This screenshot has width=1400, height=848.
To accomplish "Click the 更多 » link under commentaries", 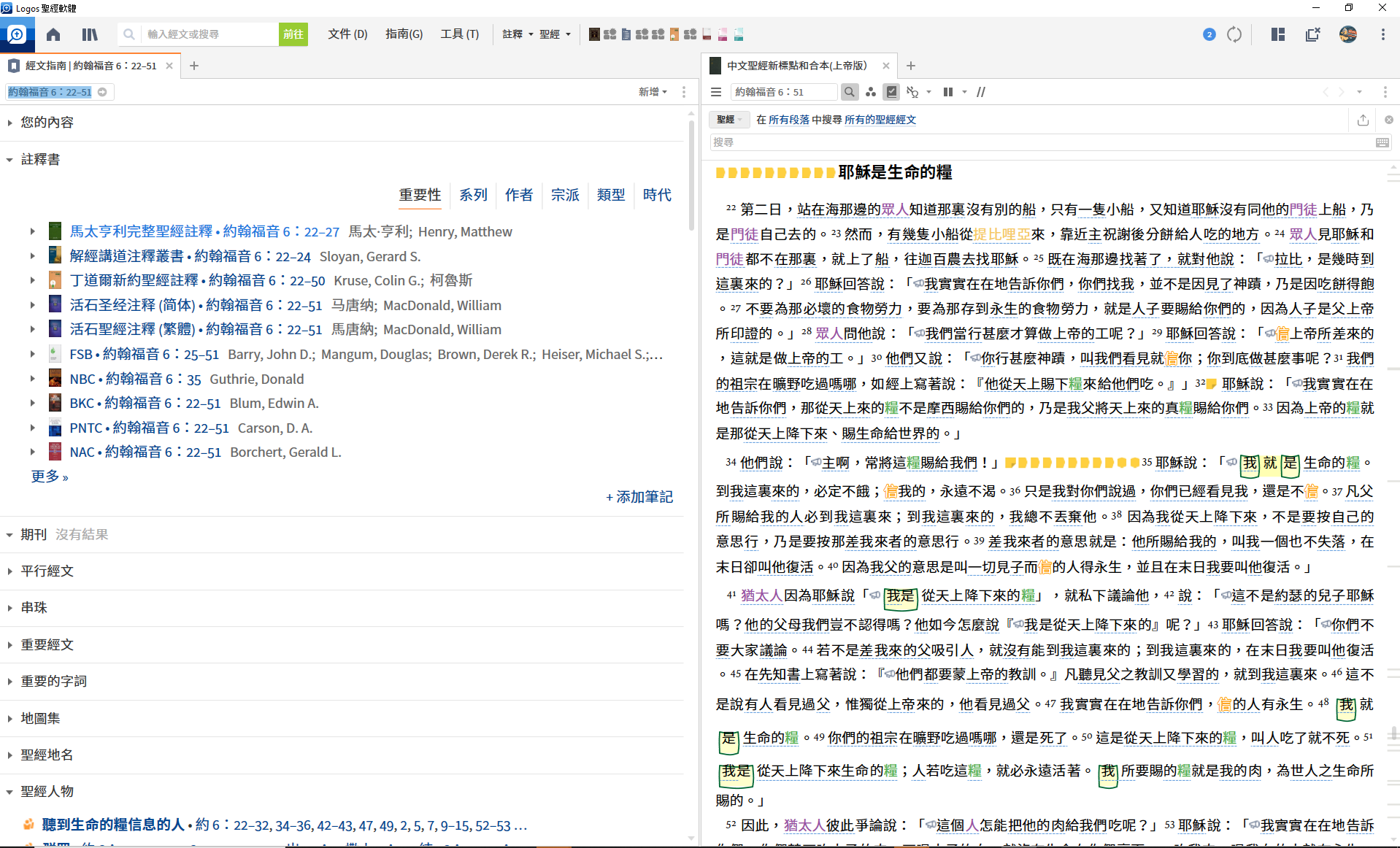I will [x=50, y=477].
